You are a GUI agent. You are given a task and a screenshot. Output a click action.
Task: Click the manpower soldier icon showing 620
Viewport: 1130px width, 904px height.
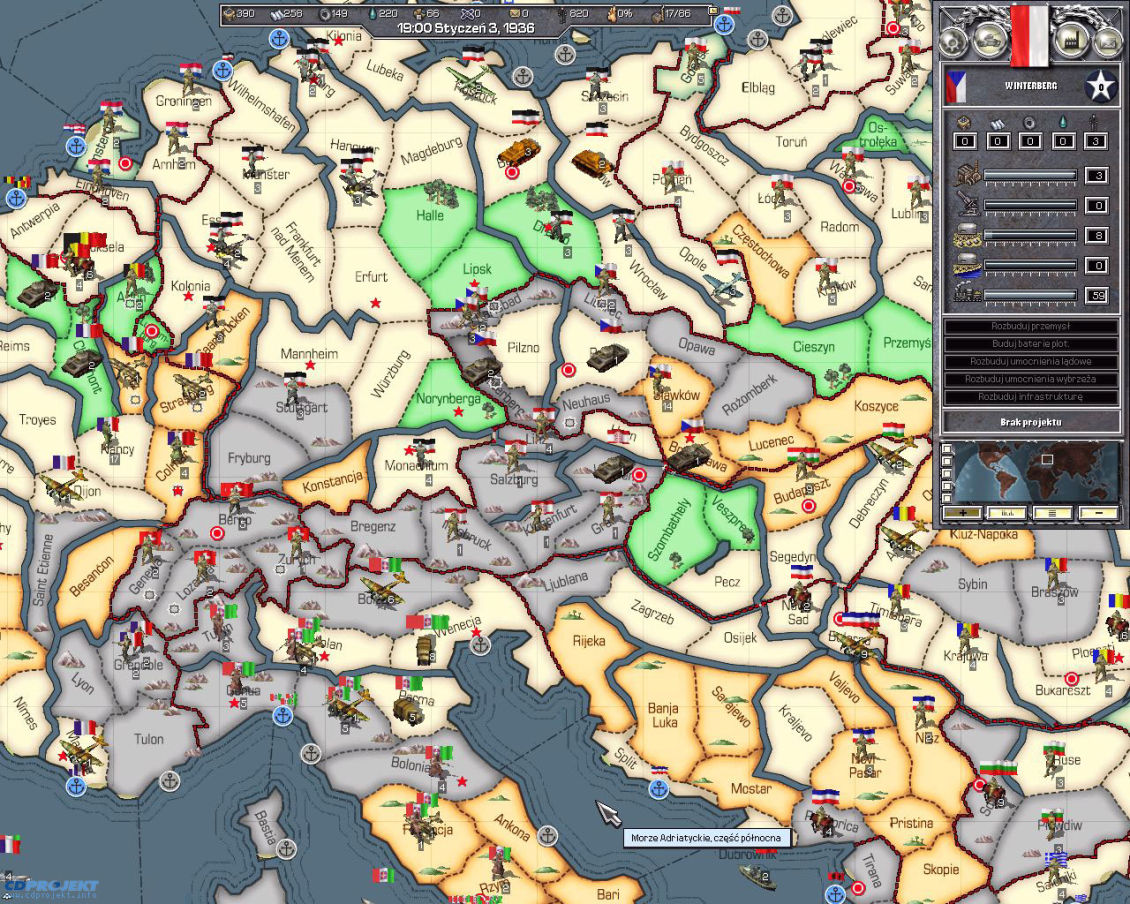point(562,13)
